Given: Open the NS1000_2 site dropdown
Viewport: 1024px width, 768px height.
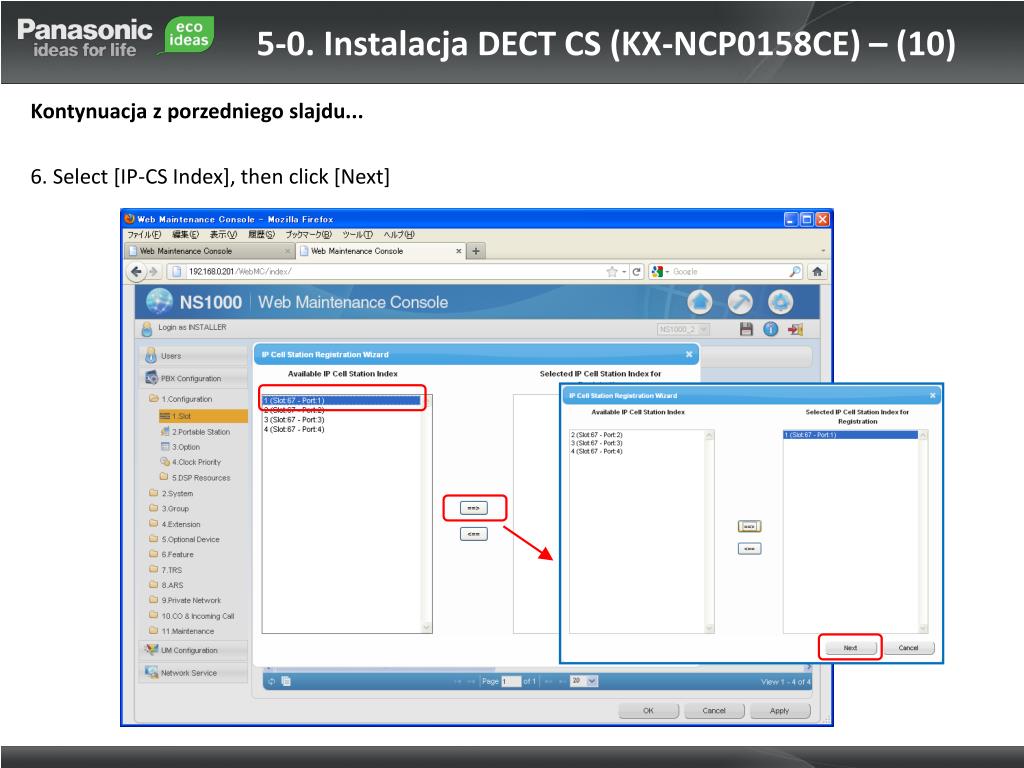Looking at the screenshot, I should pyautogui.click(x=683, y=329).
